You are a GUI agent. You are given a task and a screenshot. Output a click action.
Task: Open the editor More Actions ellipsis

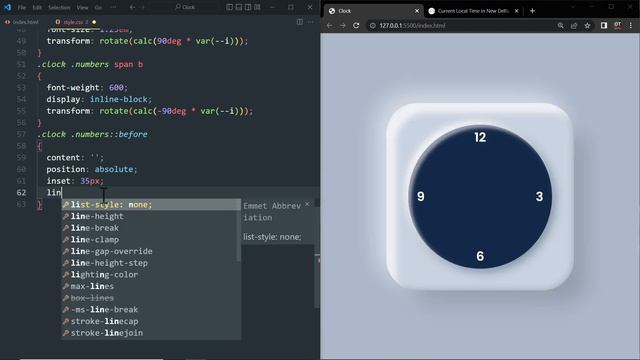point(311,22)
